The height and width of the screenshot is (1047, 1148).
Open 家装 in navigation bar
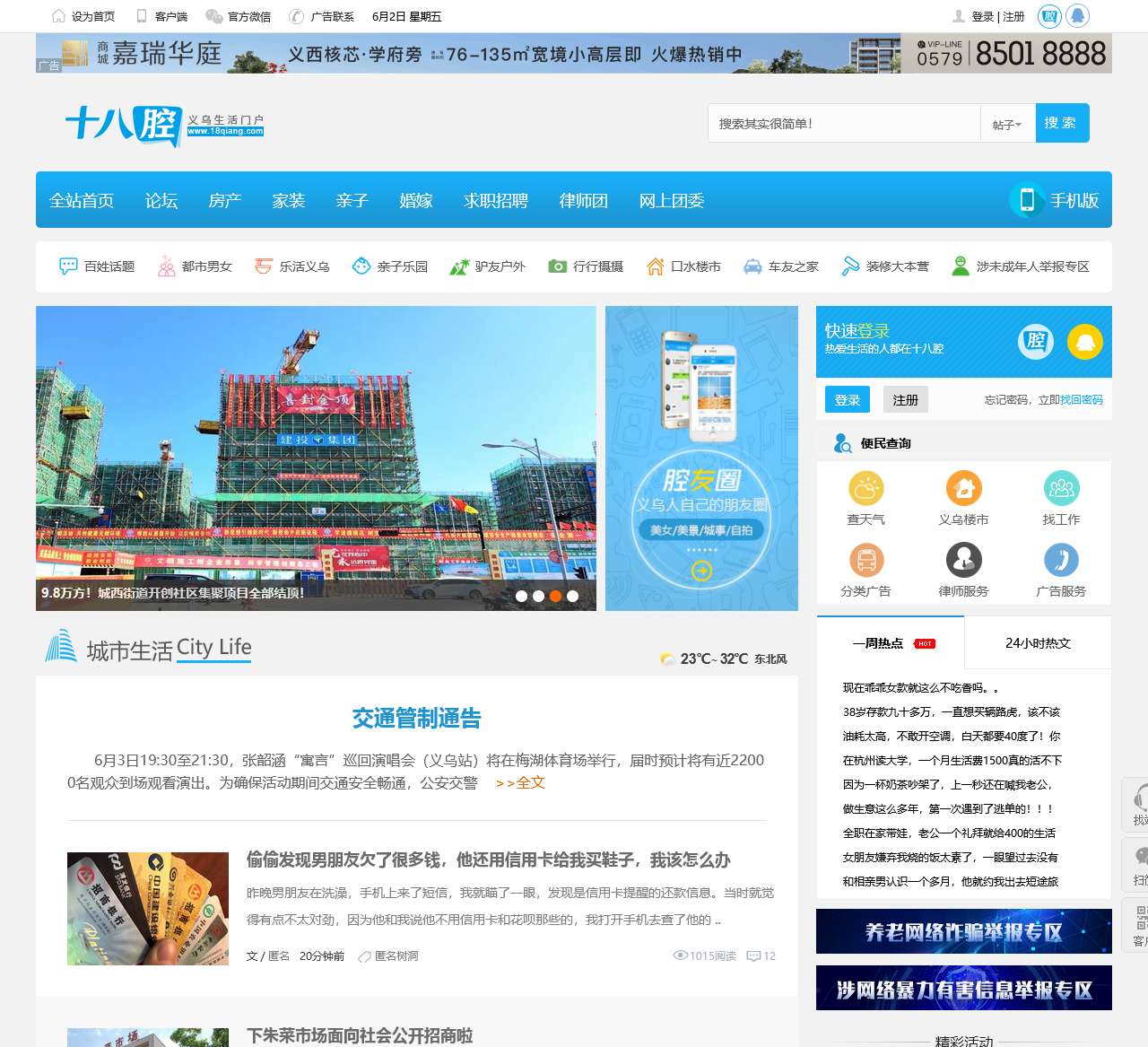click(x=289, y=201)
